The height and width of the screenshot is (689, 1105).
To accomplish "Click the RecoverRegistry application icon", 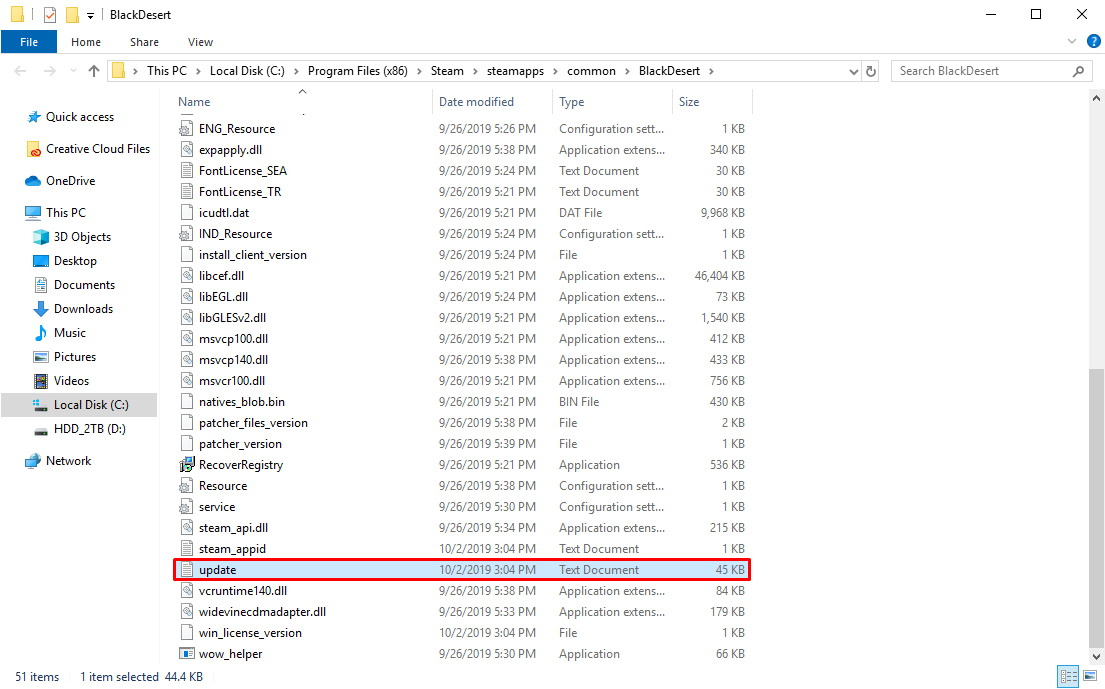I will point(185,465).
